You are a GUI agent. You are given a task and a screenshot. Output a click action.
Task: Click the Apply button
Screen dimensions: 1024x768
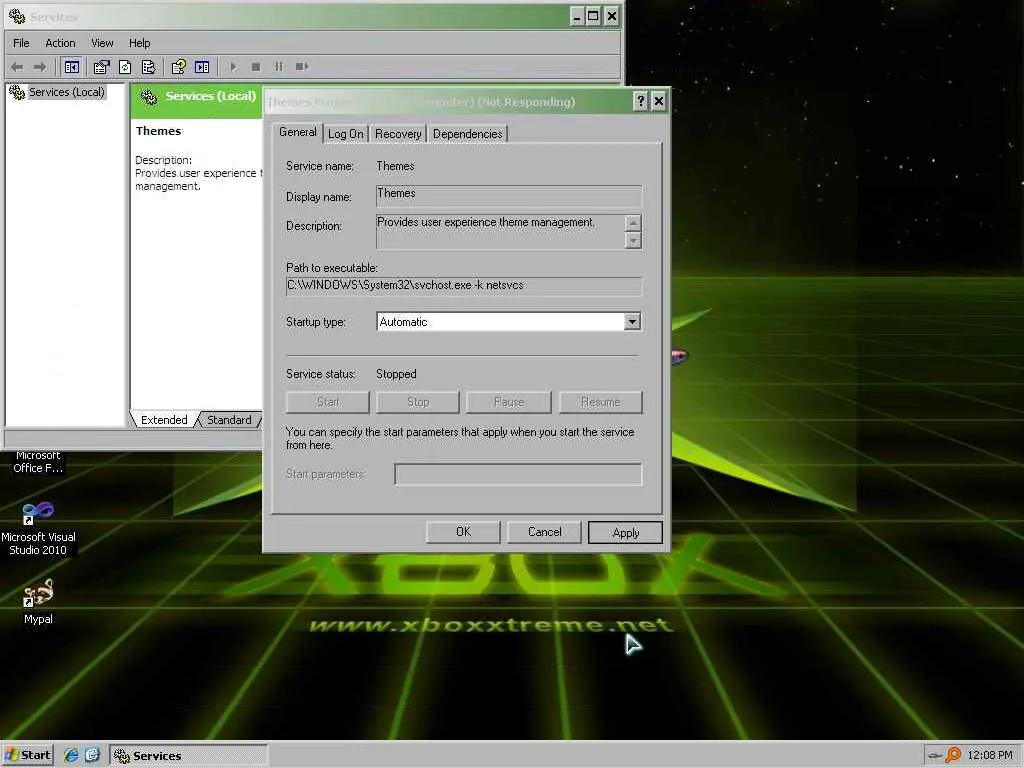coord(625,533)
